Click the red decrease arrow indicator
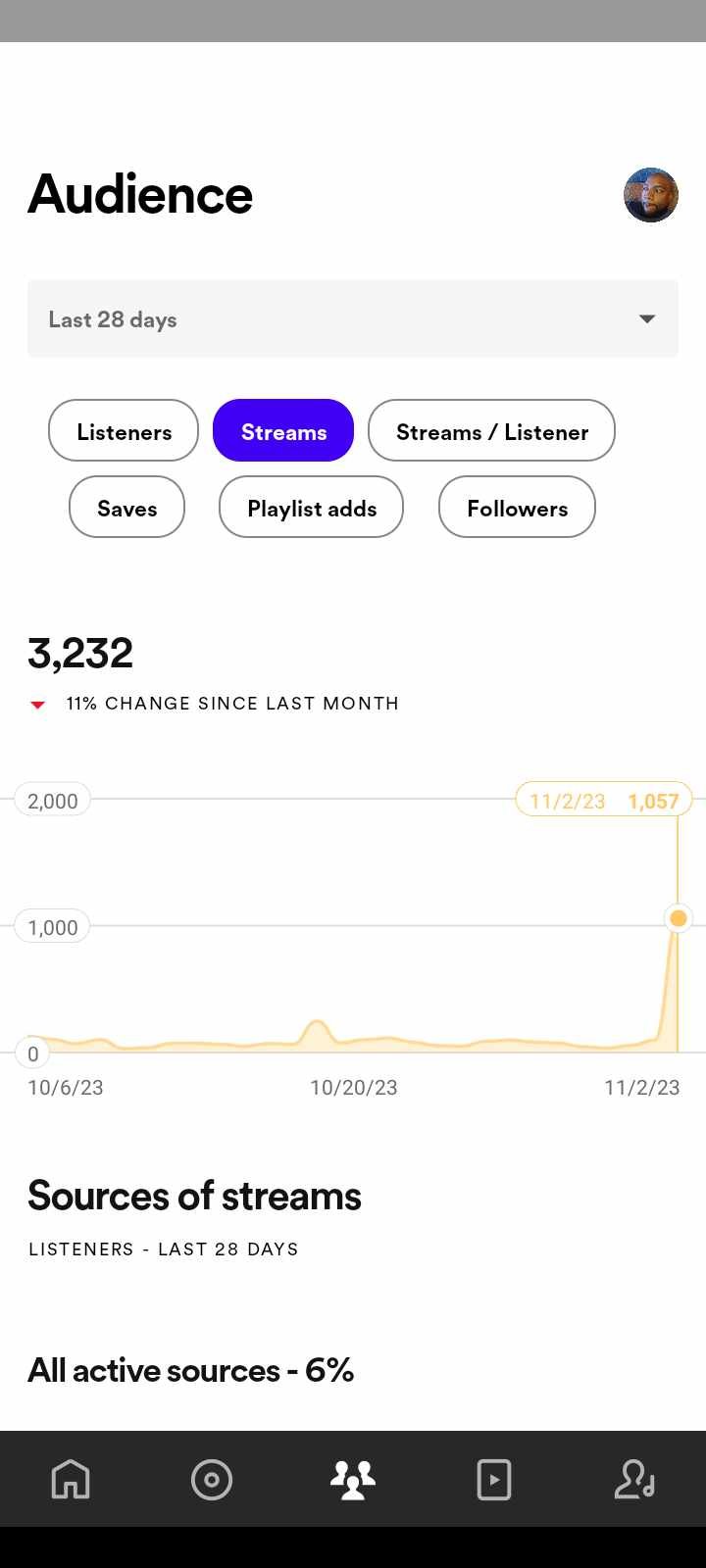The height and width of the screenshot is (1568, 706). 38,705
